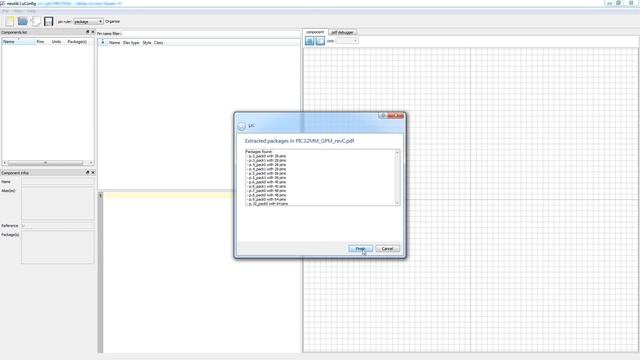The height and width of the screenshot is (360, 640).
Task: Sort components by Name column
Action: click(18, 42)
